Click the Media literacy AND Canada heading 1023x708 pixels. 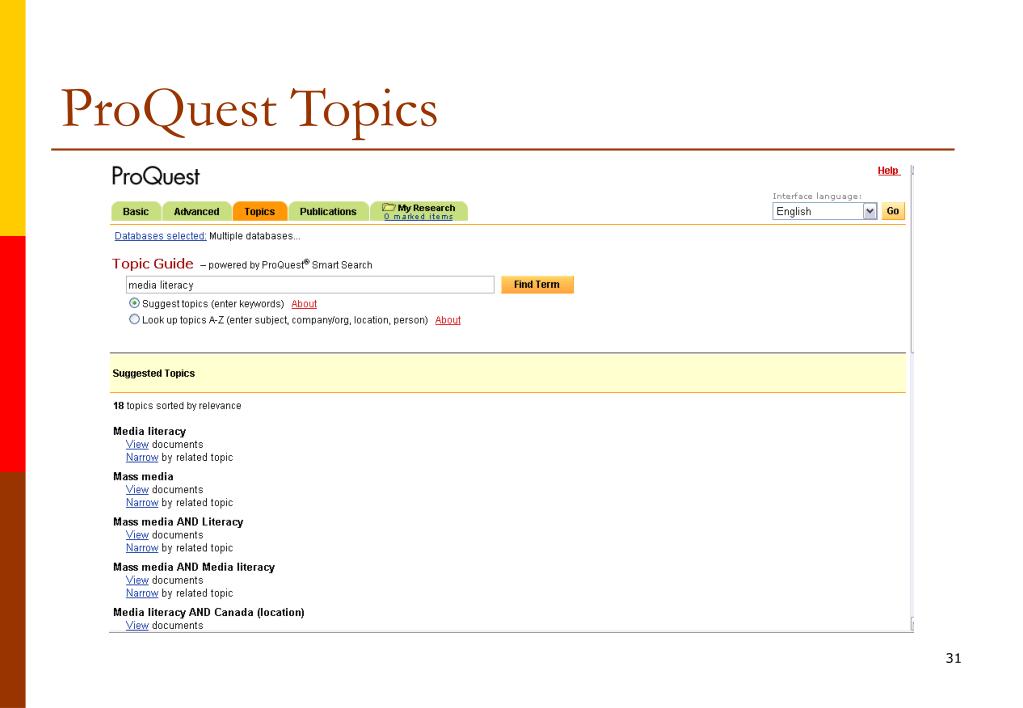(x=209, y=612)
